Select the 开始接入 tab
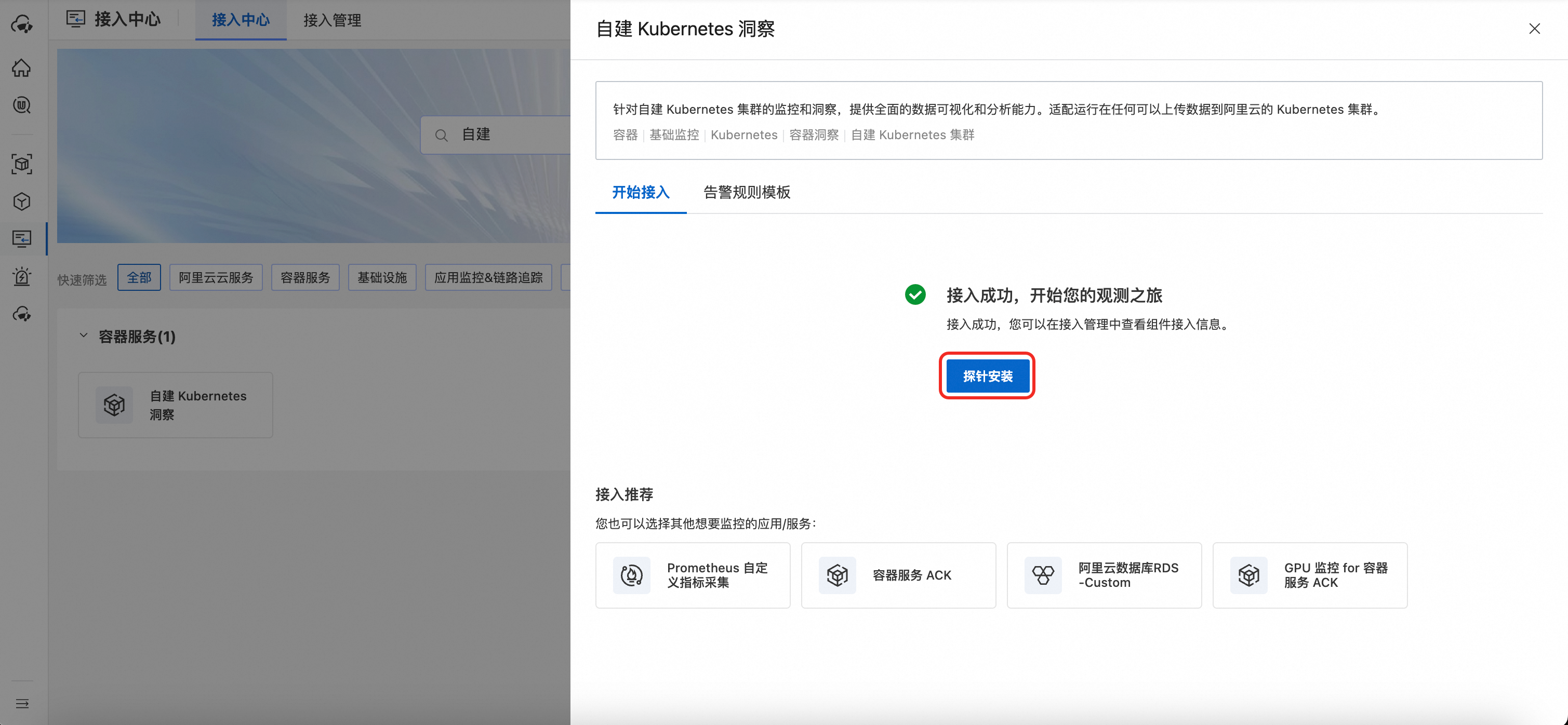The width and height of the screenshot is (1568, 725). 641,192
